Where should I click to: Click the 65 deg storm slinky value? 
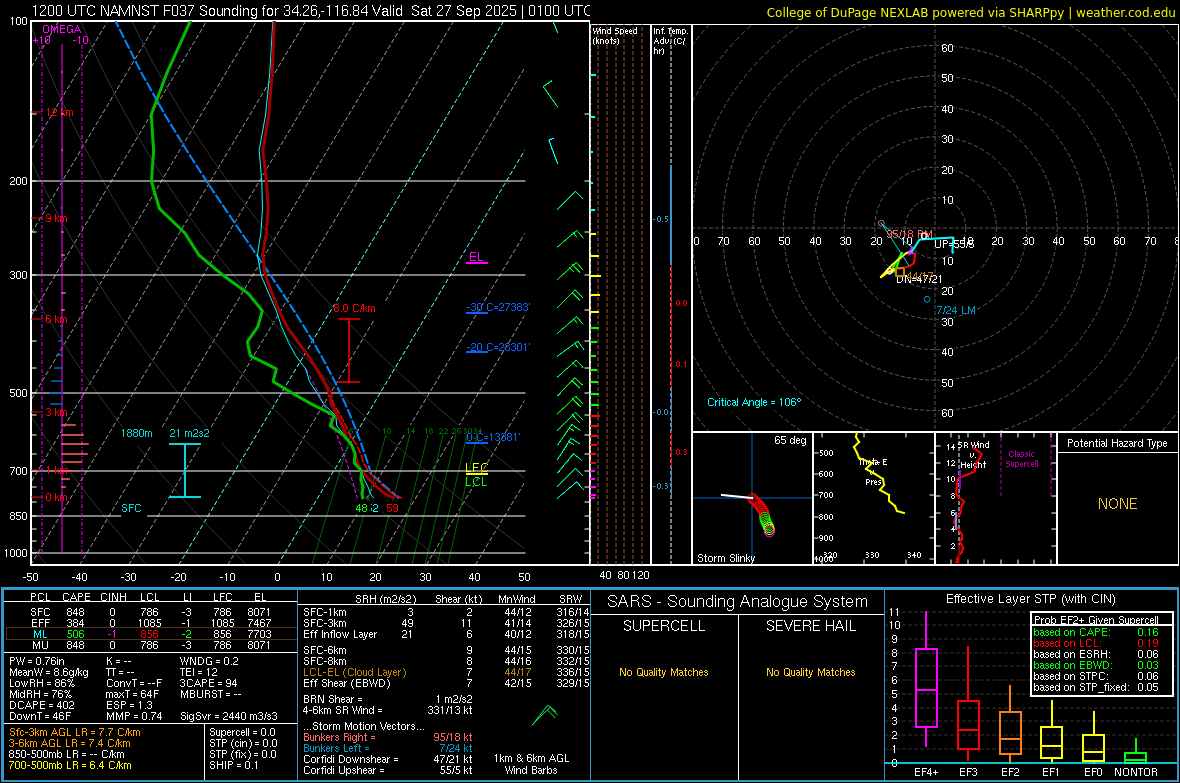click(x=790, y=440)
